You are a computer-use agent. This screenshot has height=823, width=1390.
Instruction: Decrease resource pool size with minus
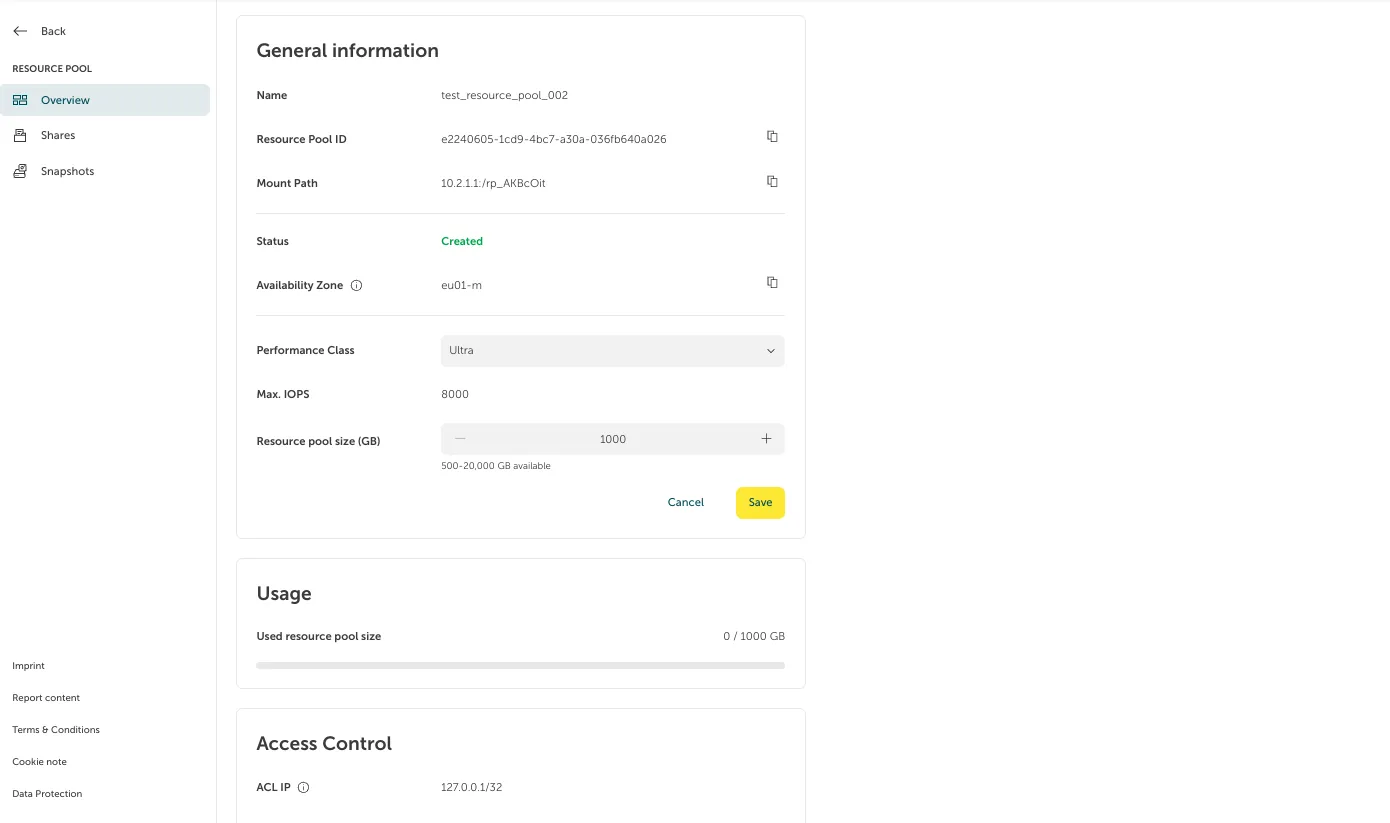point(460,439)
